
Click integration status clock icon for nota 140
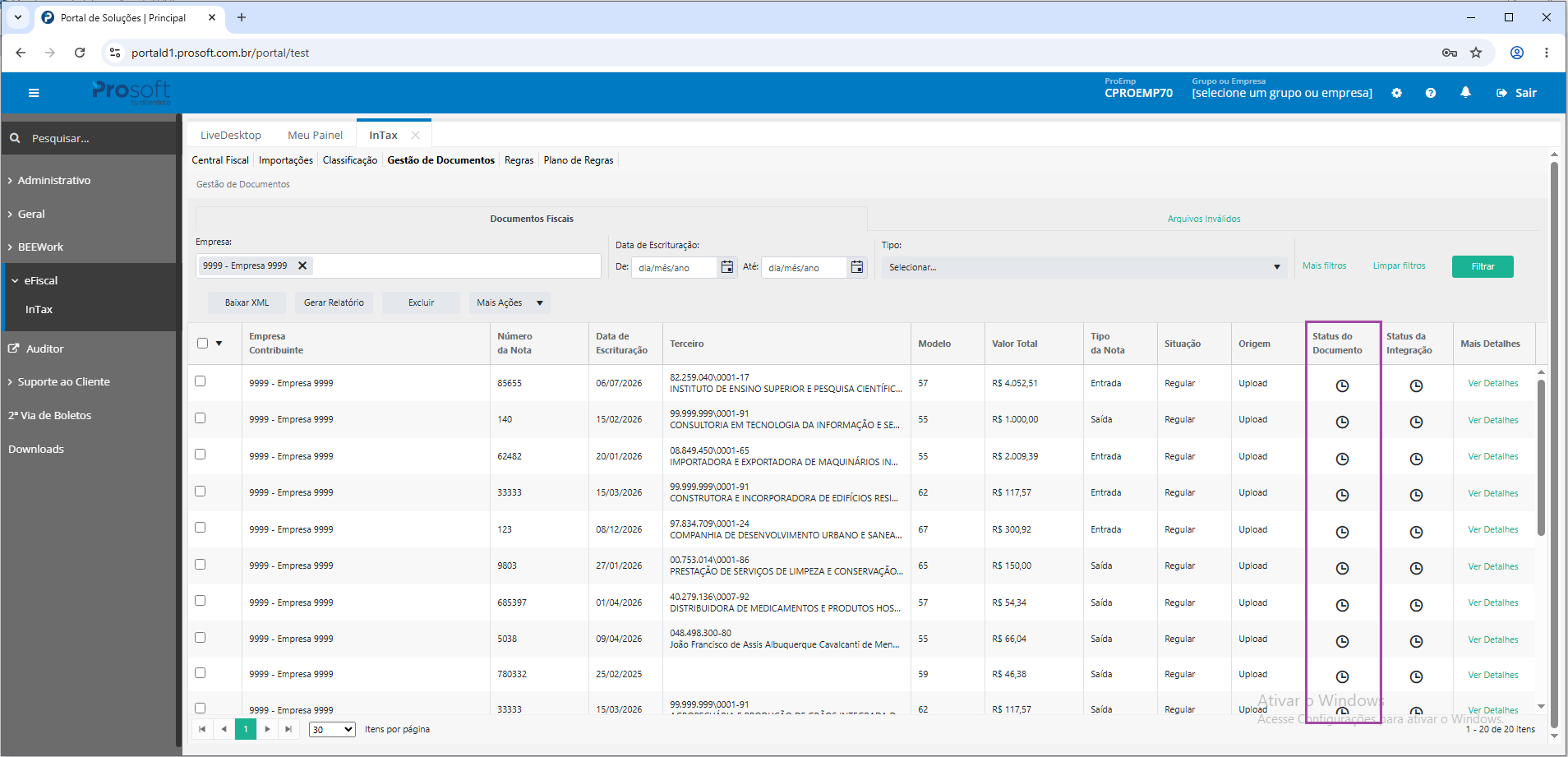(1416, 422)
